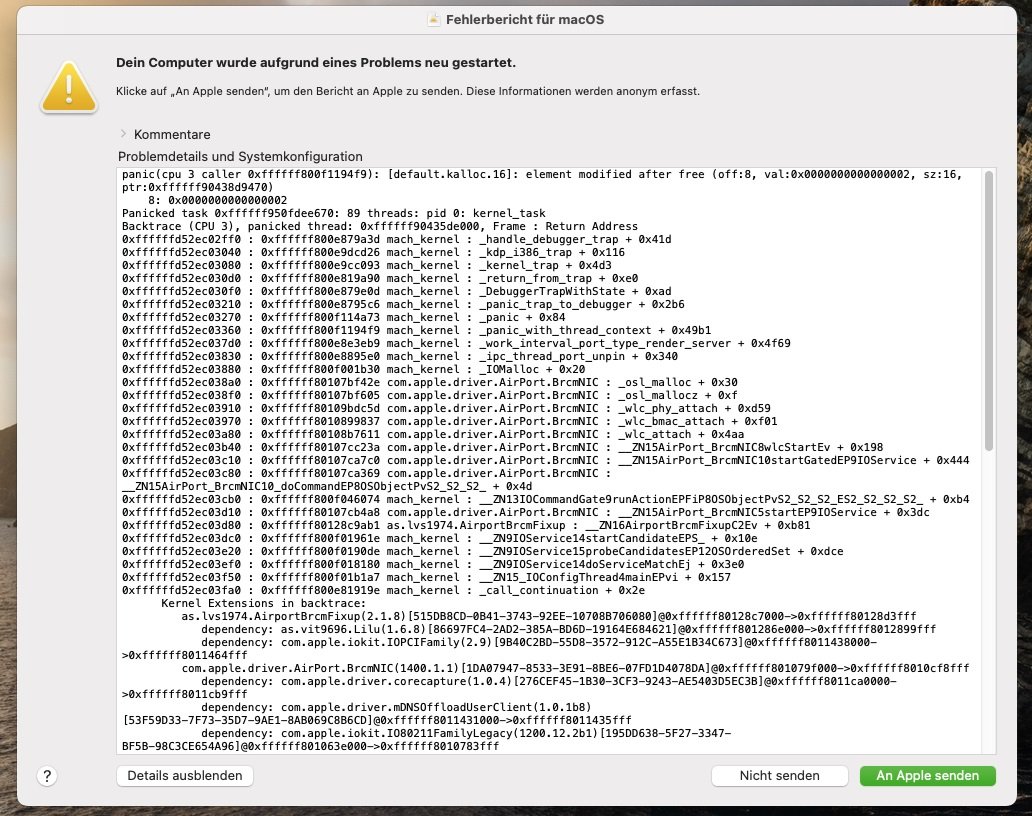Click the 'as.vit9696.Lilu(1.6.8)' dependency line
This screenshot has height=816, width=1032.
569,629
